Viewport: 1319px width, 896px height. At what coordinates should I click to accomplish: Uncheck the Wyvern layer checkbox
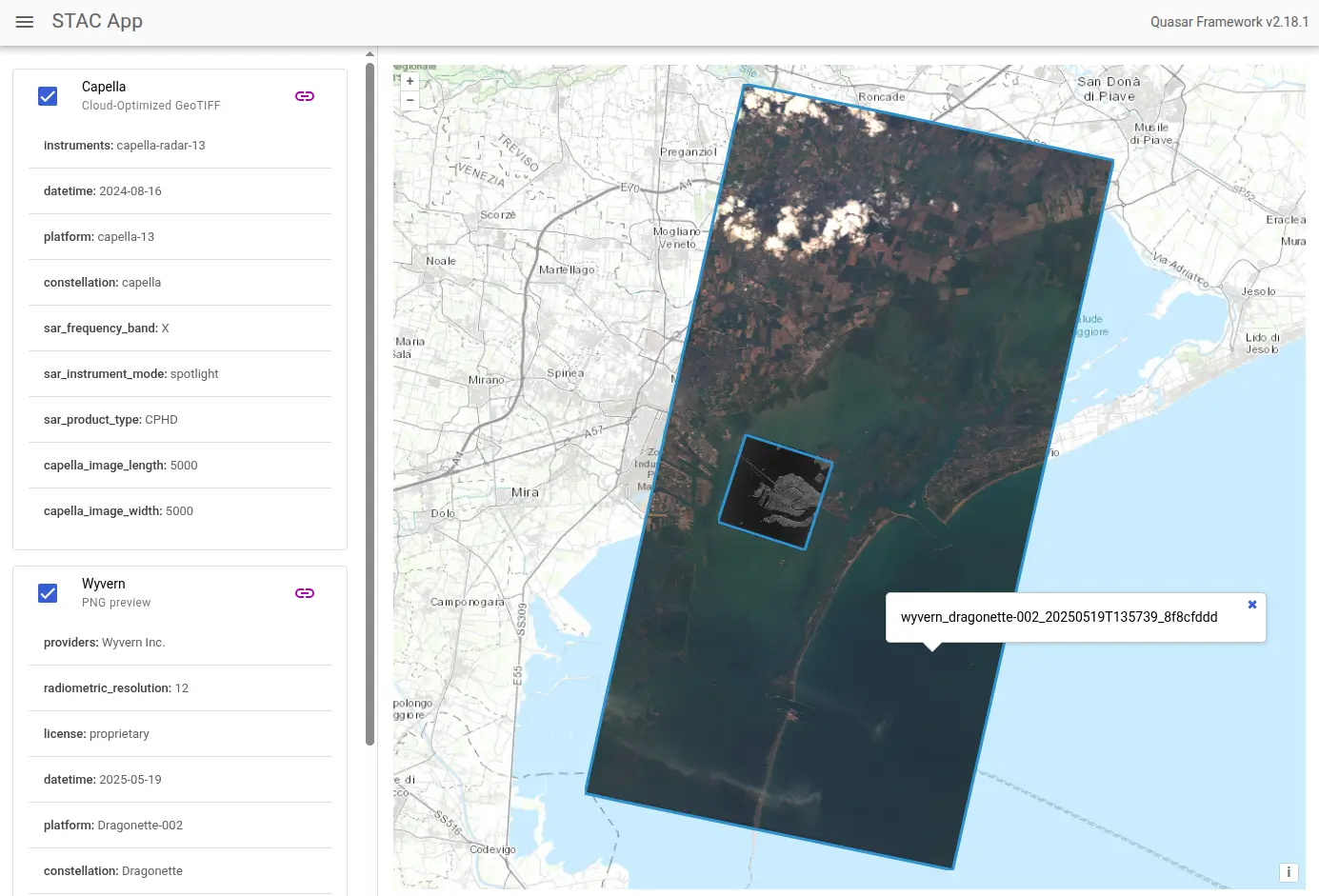pyautogui.click(x=48, y=593)
